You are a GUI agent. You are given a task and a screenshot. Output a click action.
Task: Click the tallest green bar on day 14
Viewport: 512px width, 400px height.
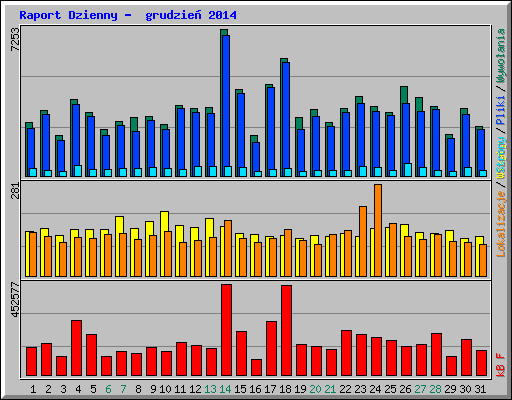tap(224, 103)
